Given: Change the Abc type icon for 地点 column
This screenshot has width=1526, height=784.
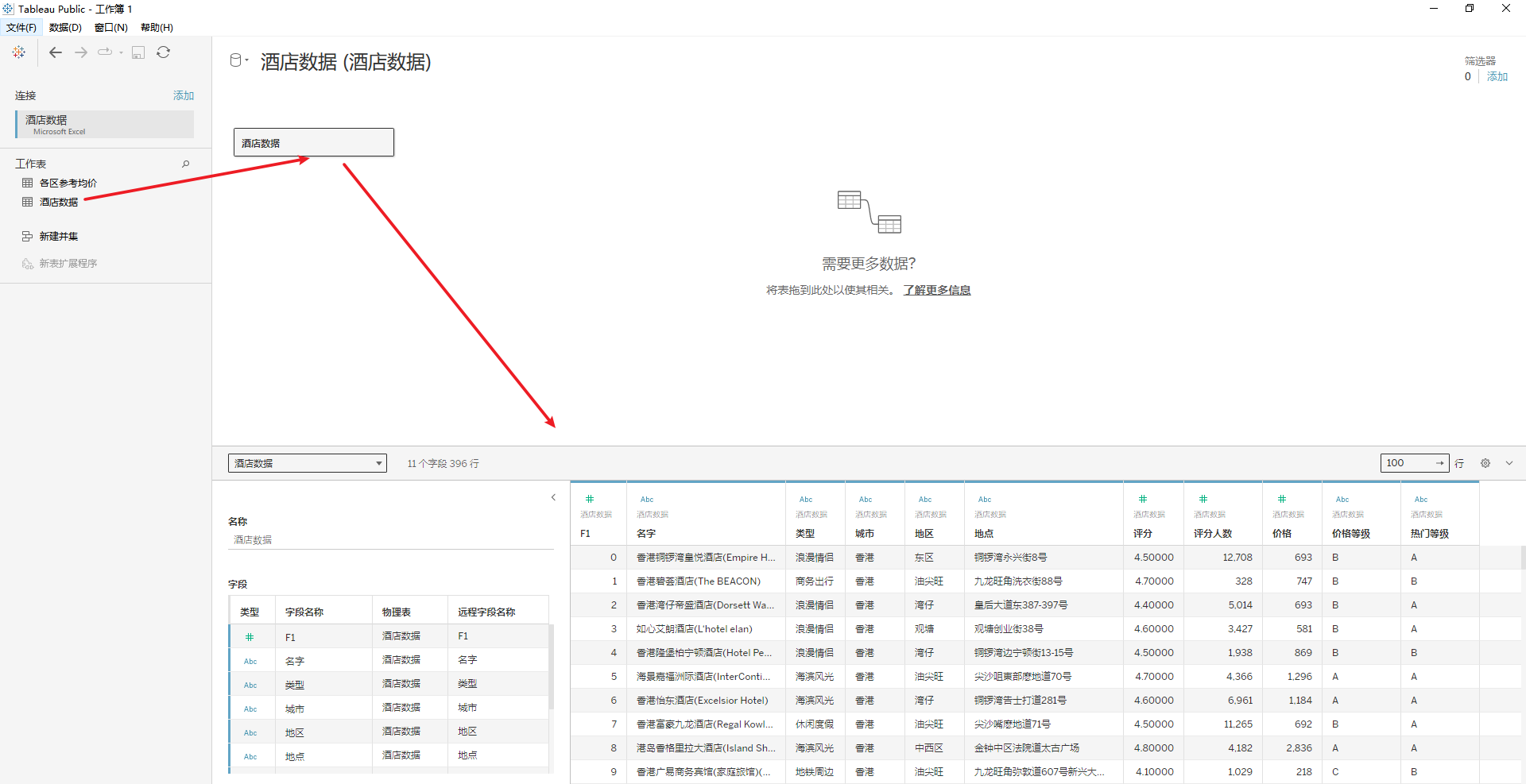Looking at the screenshot, I should (x=985, y=500).
